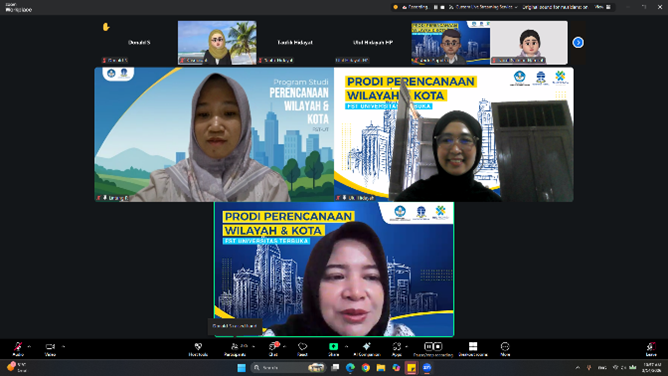Expand the Chat options arrow

tap(284, 347)
